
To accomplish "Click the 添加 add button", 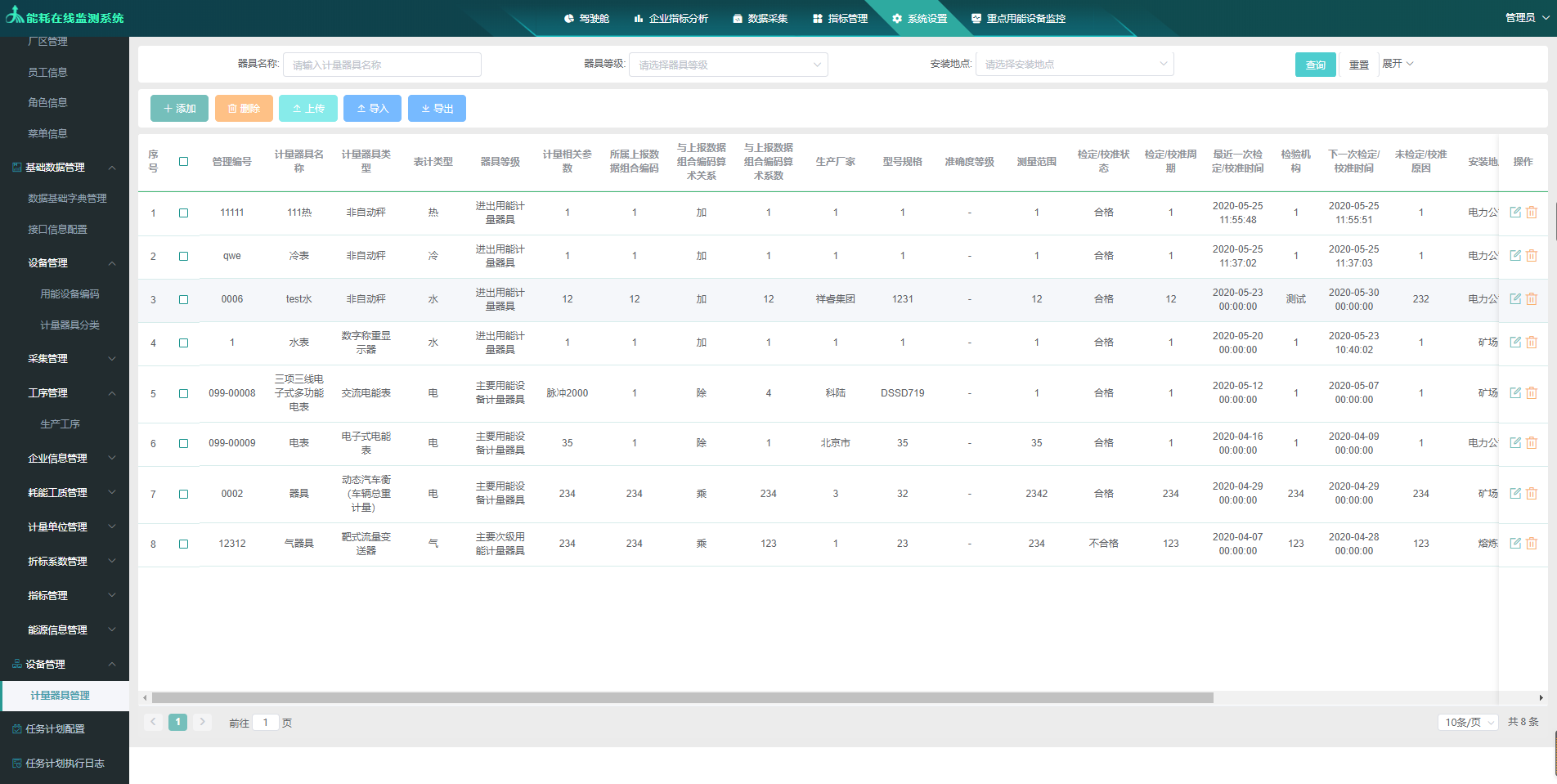I will 179,109.
